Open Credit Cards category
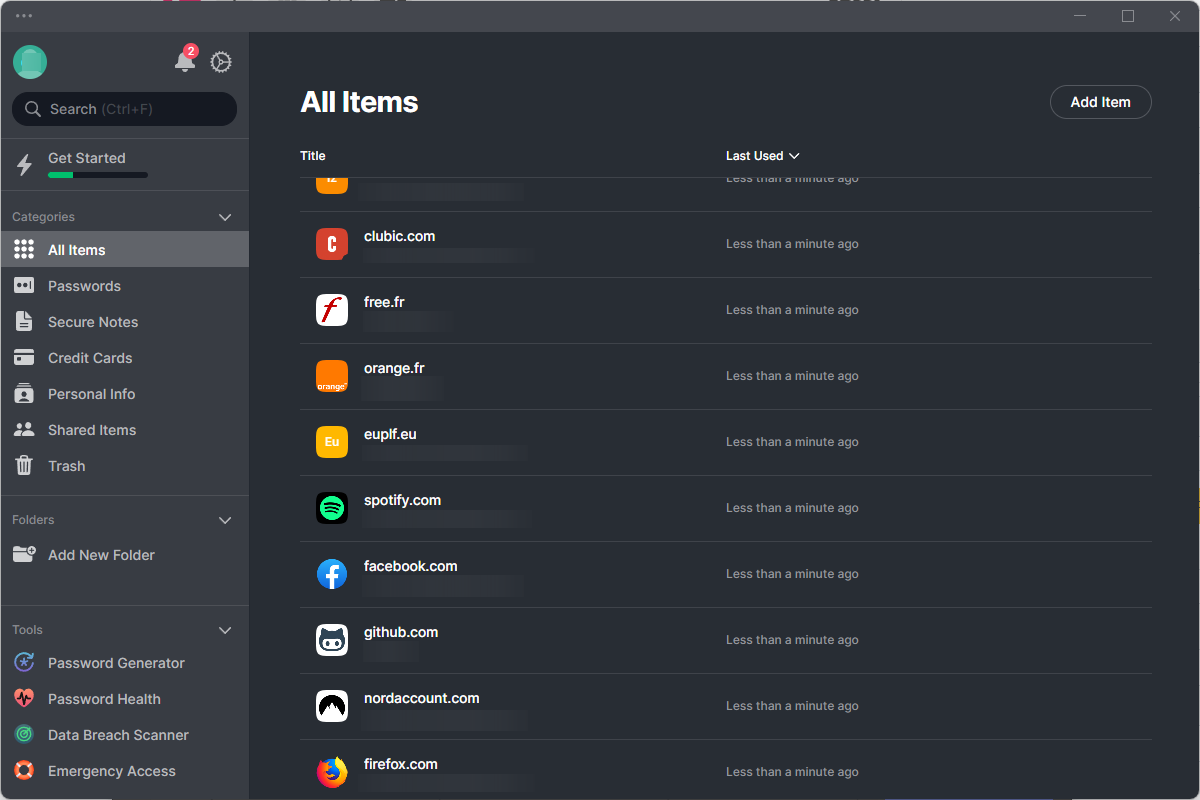 coord(90,358)
